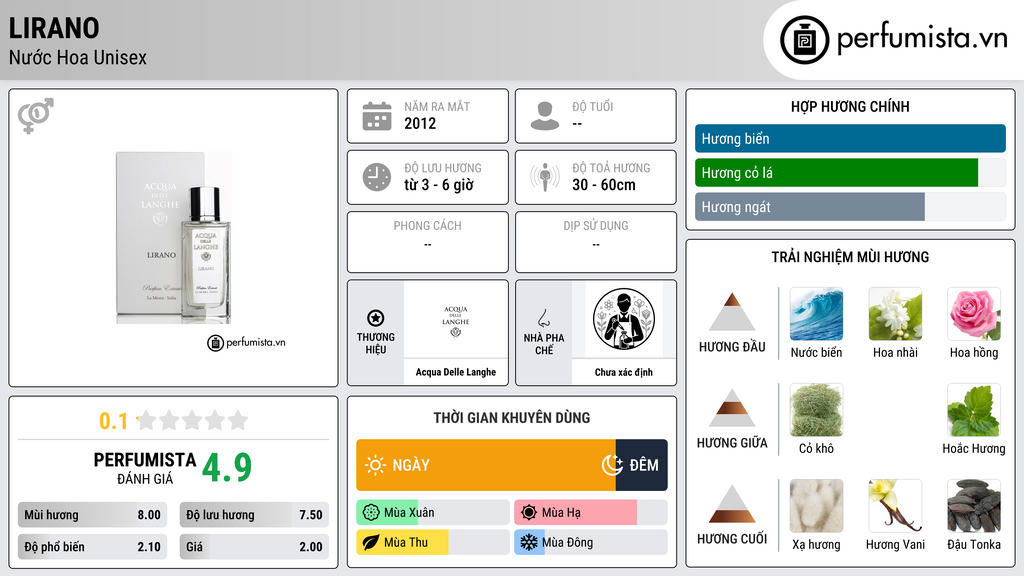
Task: Click the perfumer illustration Chưa xác định
Action: coord(624,320)
